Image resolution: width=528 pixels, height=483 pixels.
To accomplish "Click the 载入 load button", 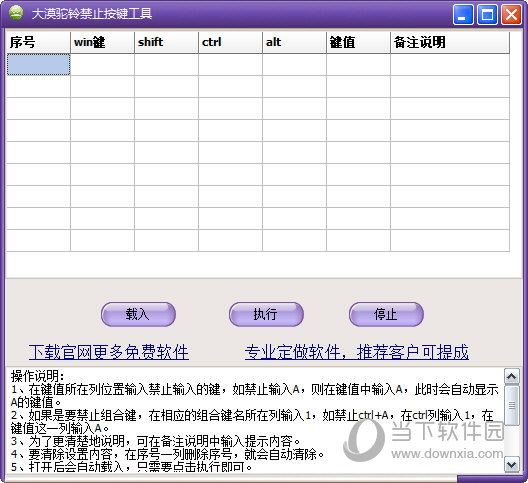I will [x=138, y=314].
